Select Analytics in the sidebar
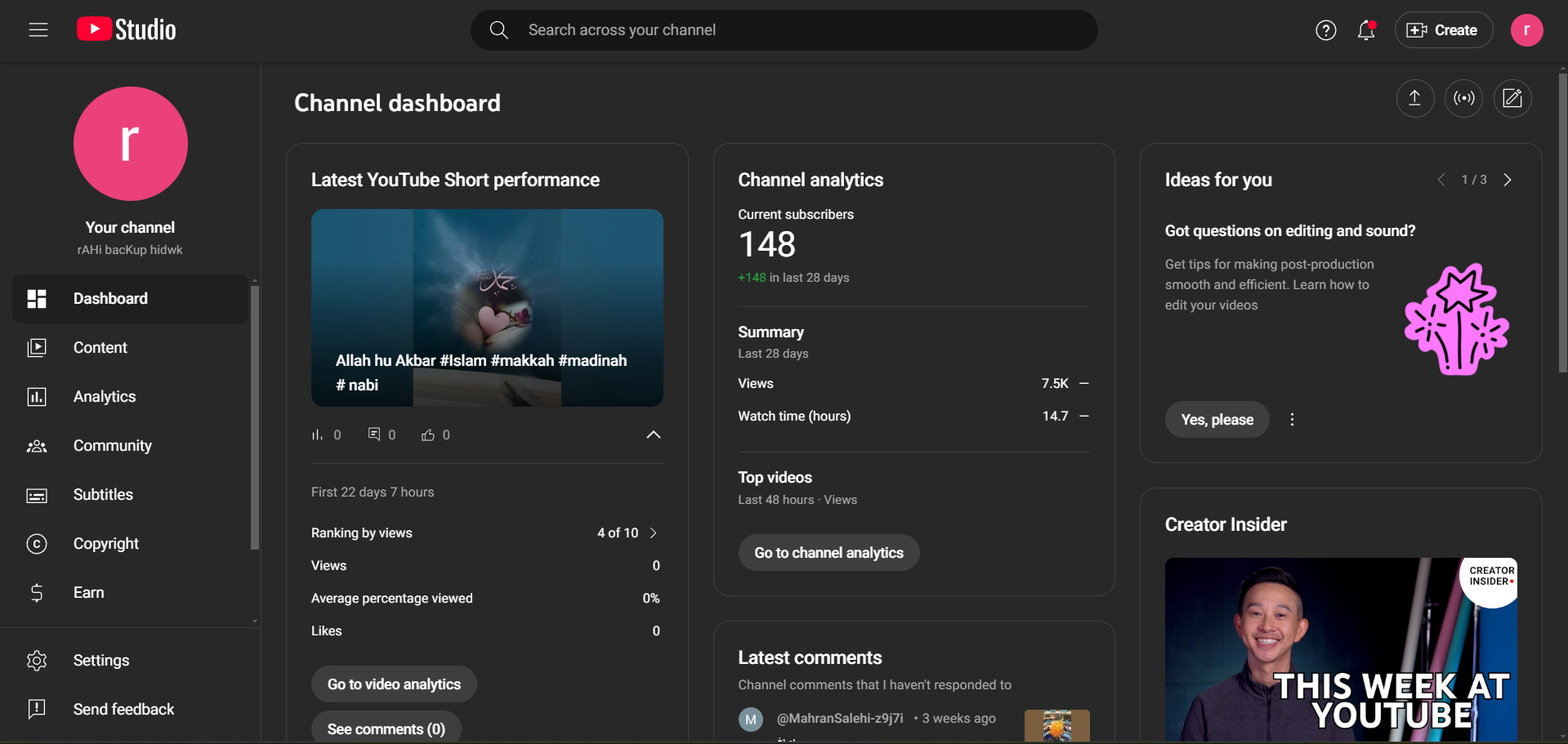Screen dimensions: 1568x744 tap(131, 397)
